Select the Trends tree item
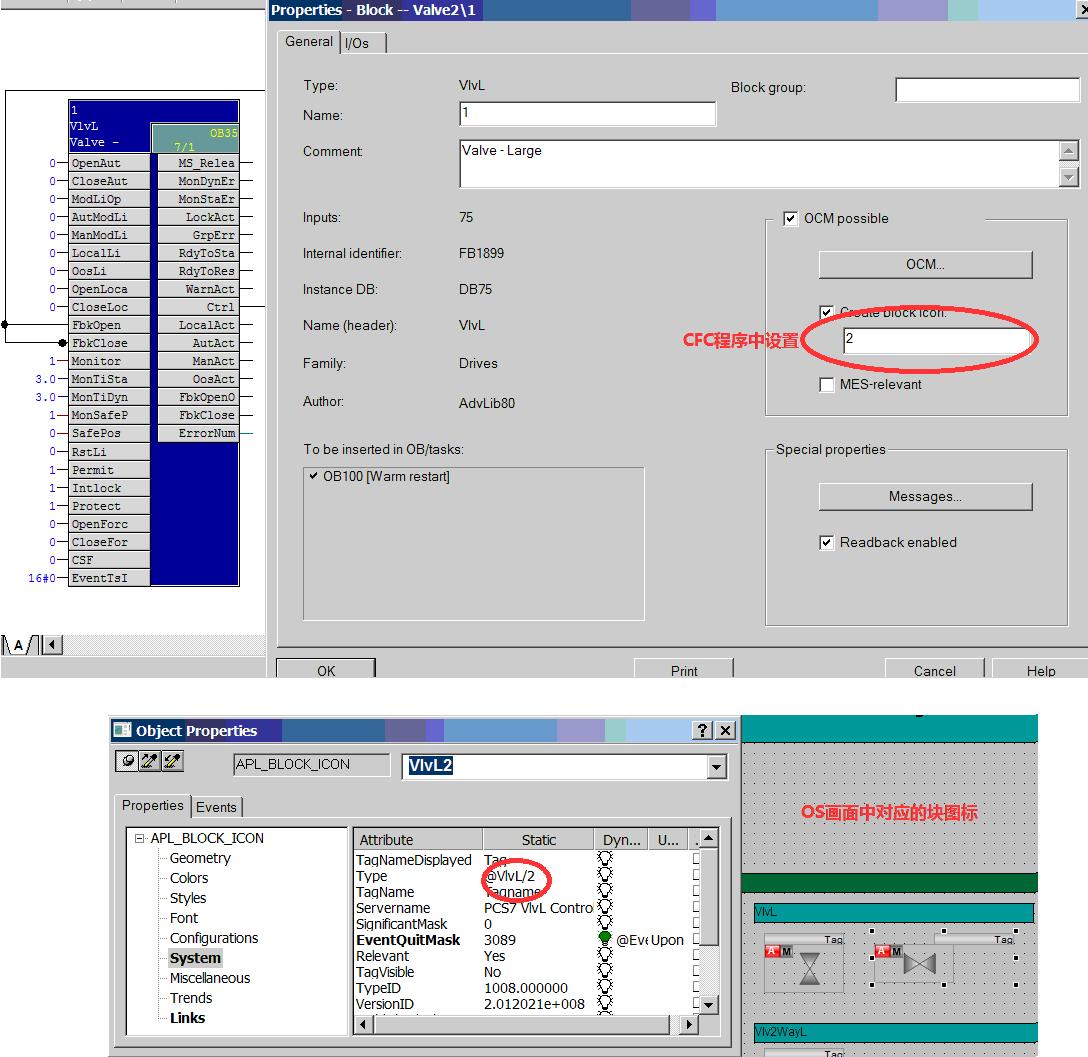 pyautogui.click(x=191, y=998)
